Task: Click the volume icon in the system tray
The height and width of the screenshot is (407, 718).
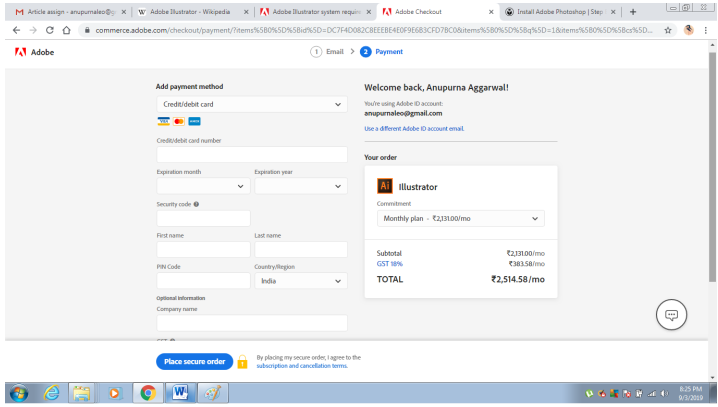Action: click(664, 394)
